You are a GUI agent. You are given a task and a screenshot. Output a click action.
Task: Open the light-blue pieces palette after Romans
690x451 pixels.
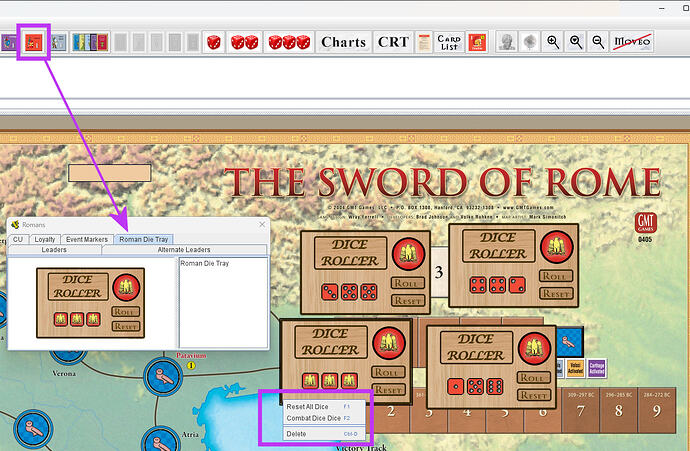[59, 42]
